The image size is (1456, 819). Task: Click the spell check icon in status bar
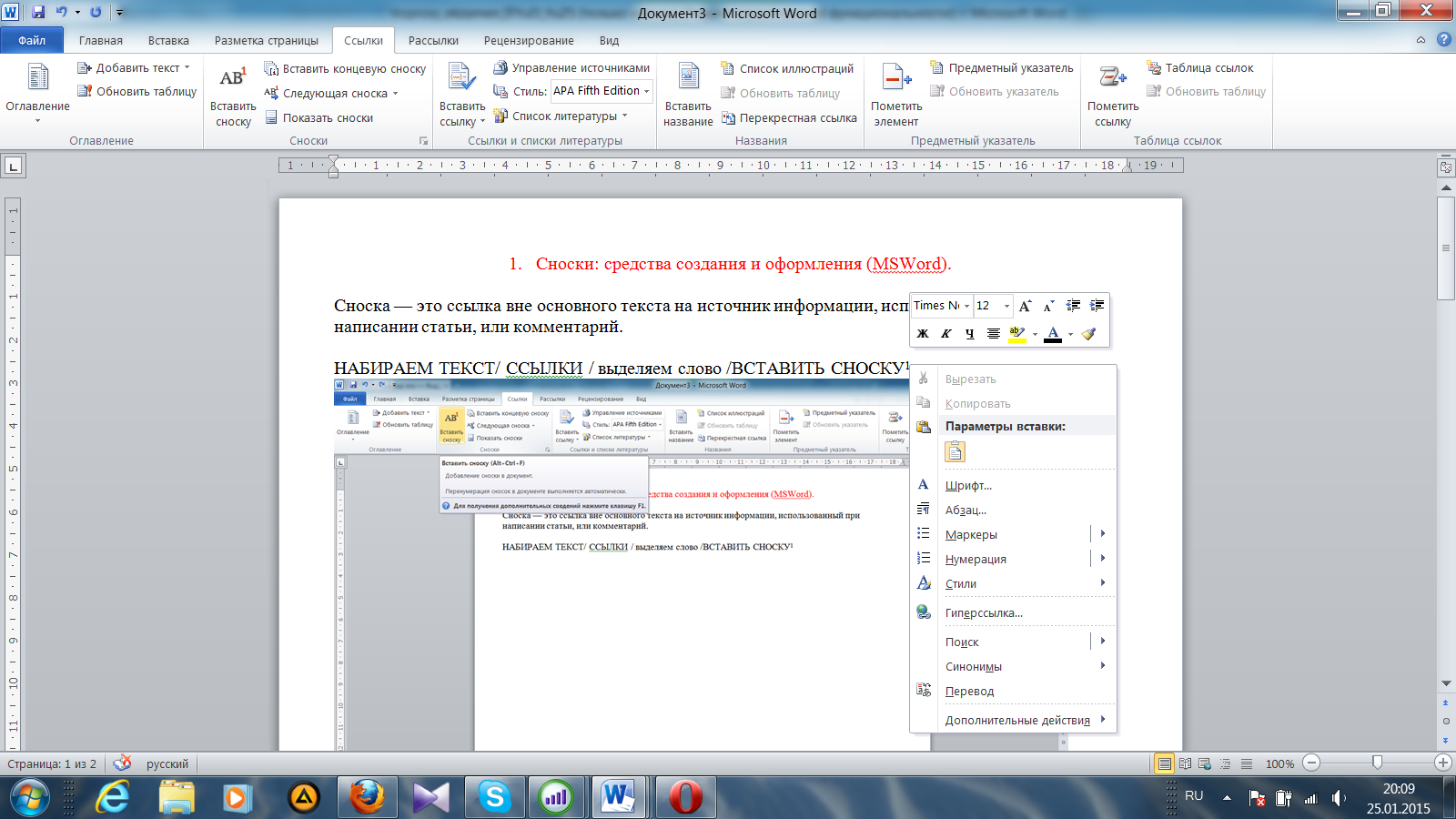click(122, 763)
